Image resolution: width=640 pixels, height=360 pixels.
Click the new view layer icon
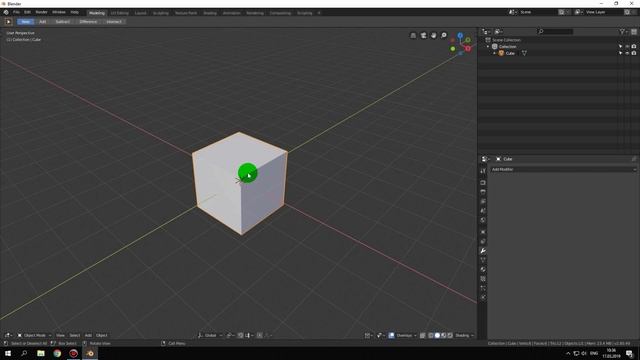[627, 12]
